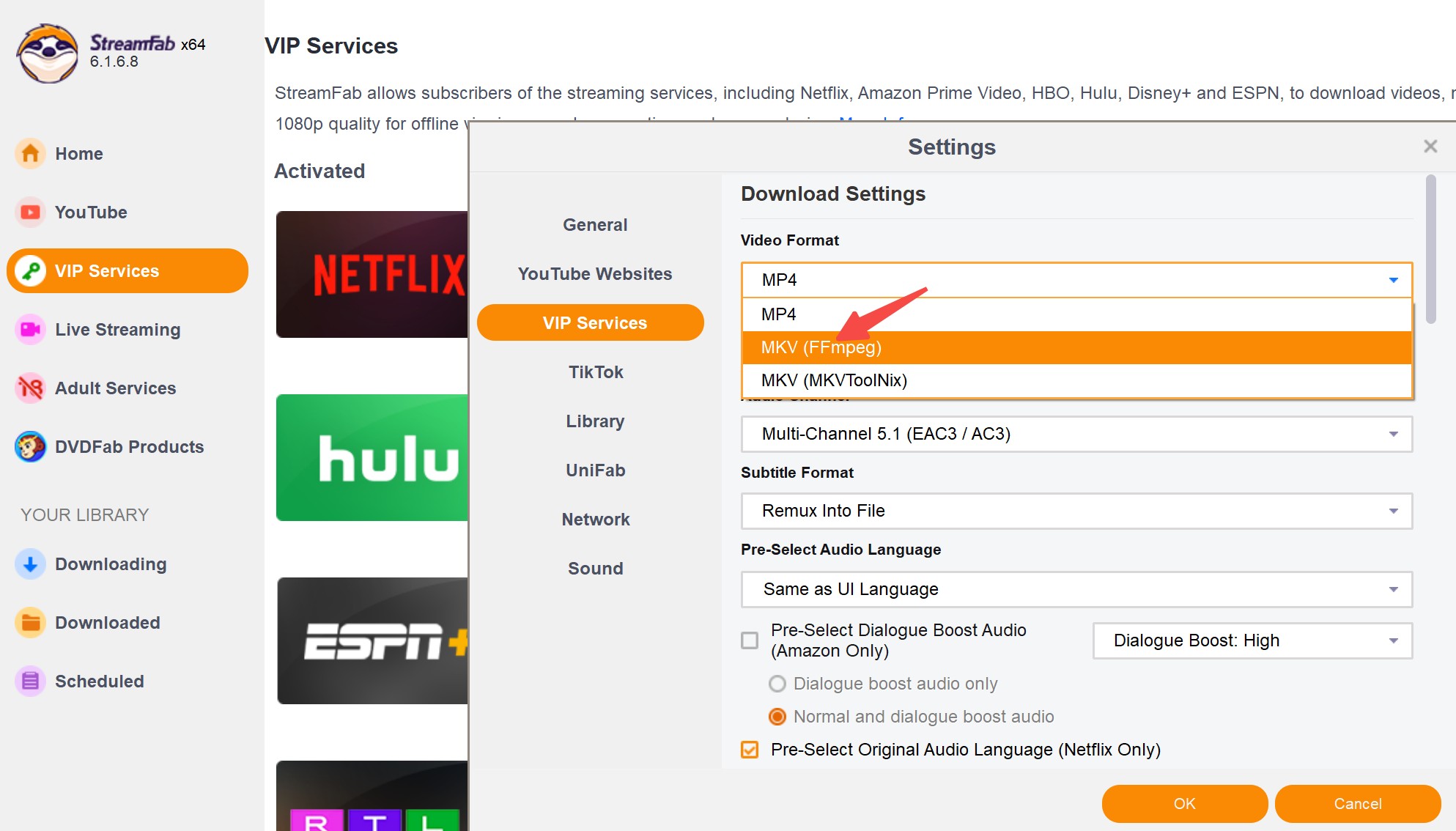Select Normal and dialogue boost audio radio

pos(777,717)
